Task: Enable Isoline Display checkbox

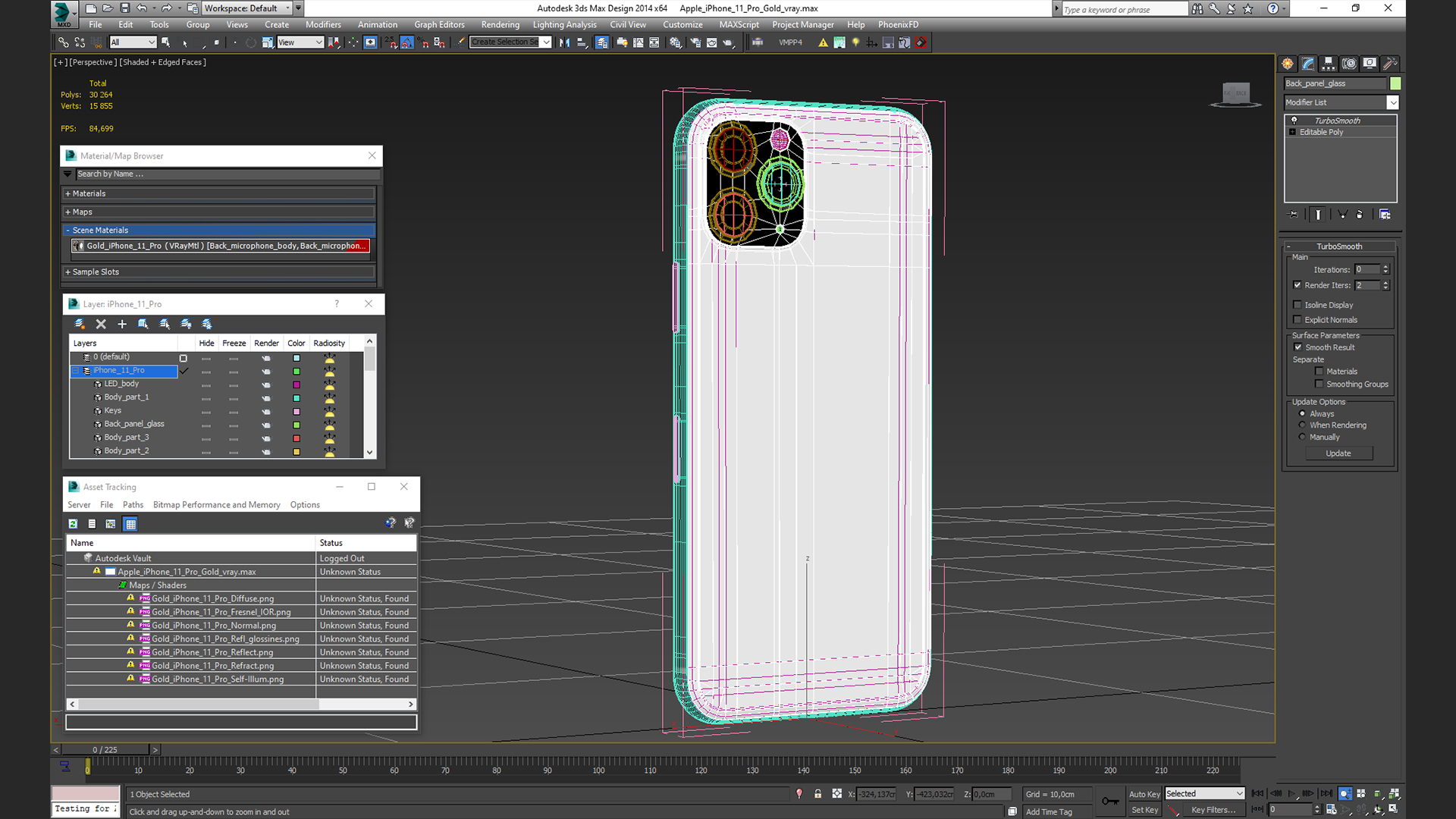Action: pos(1297,305)
